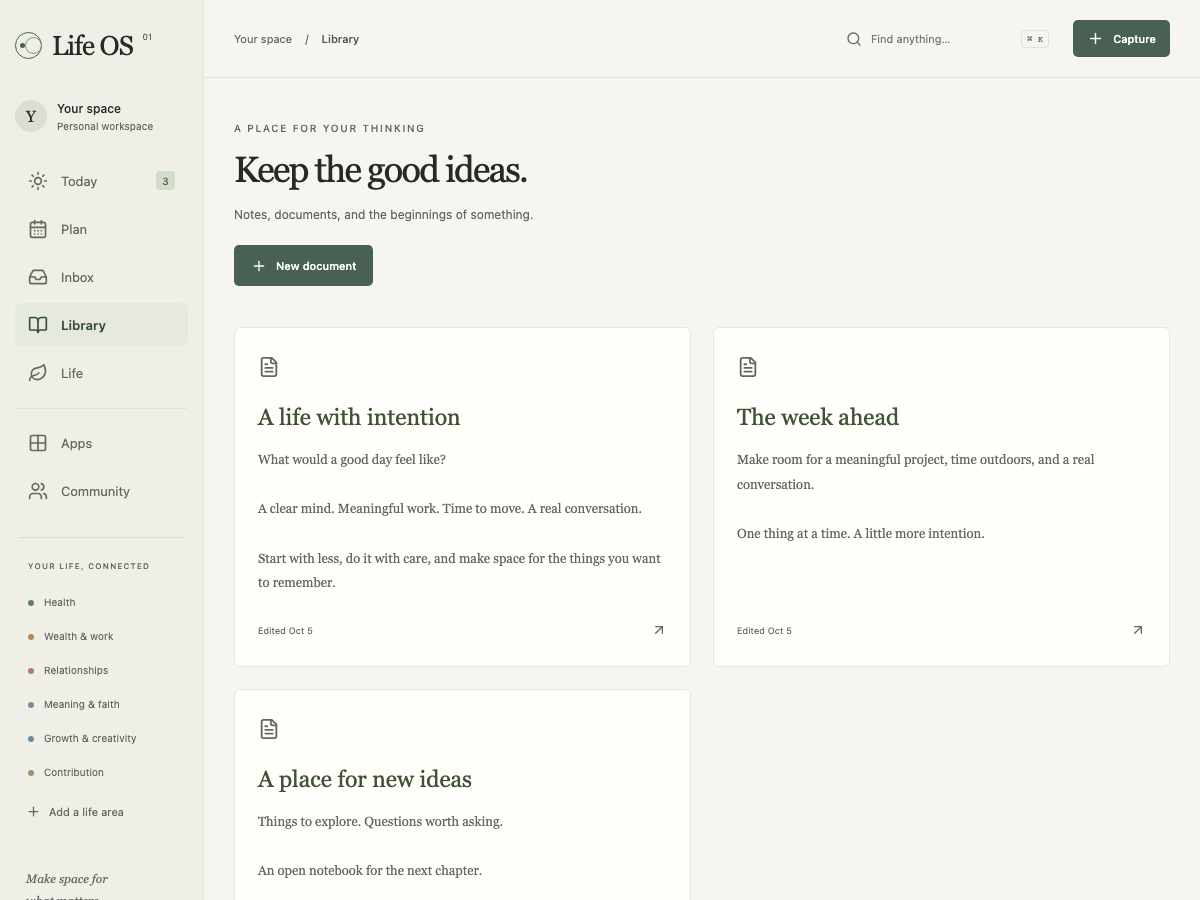The height and width of the screenshot is (900, 1200).
Task: Click the 'A life with intention' title
Action: (359, 417)
